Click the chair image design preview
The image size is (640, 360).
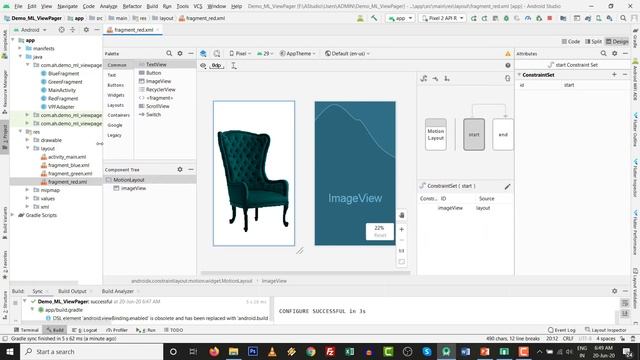(254, 173)
